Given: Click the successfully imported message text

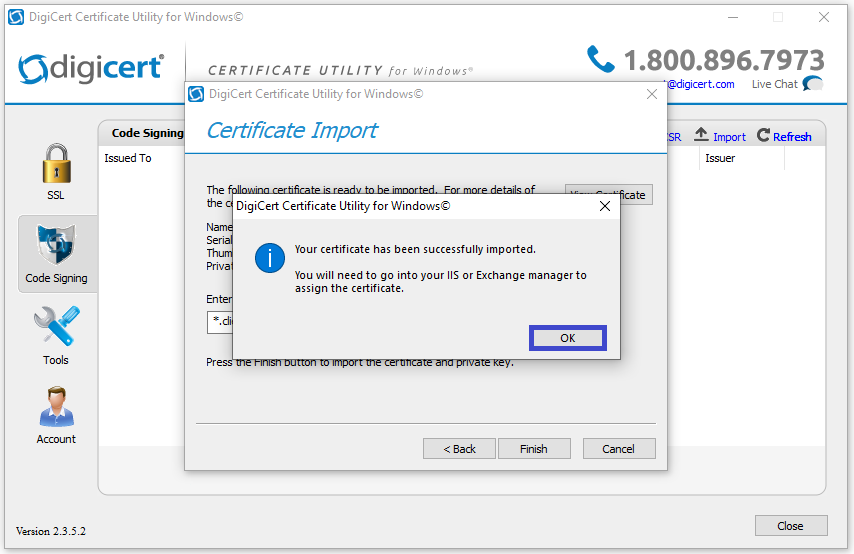Looking at the screenshot, I should point(415,249).
